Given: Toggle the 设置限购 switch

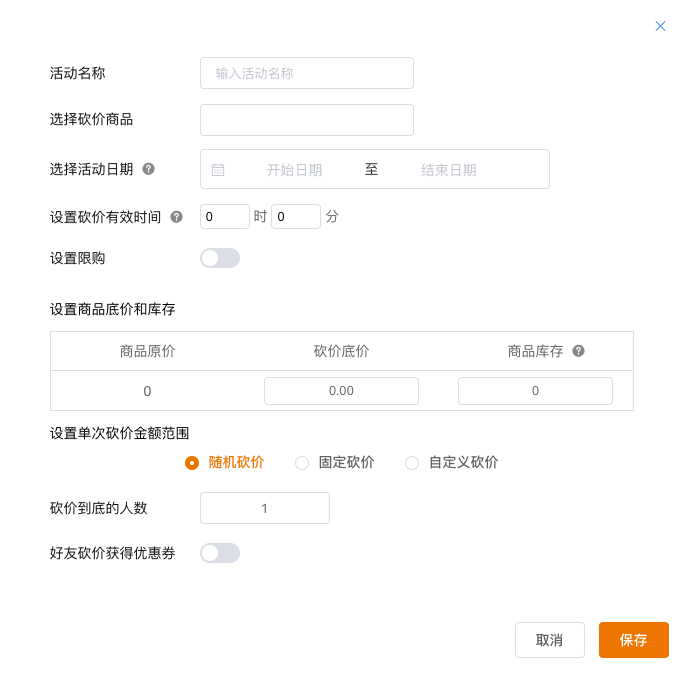Looking at the screenshot, I should click(x=220, y=258).
